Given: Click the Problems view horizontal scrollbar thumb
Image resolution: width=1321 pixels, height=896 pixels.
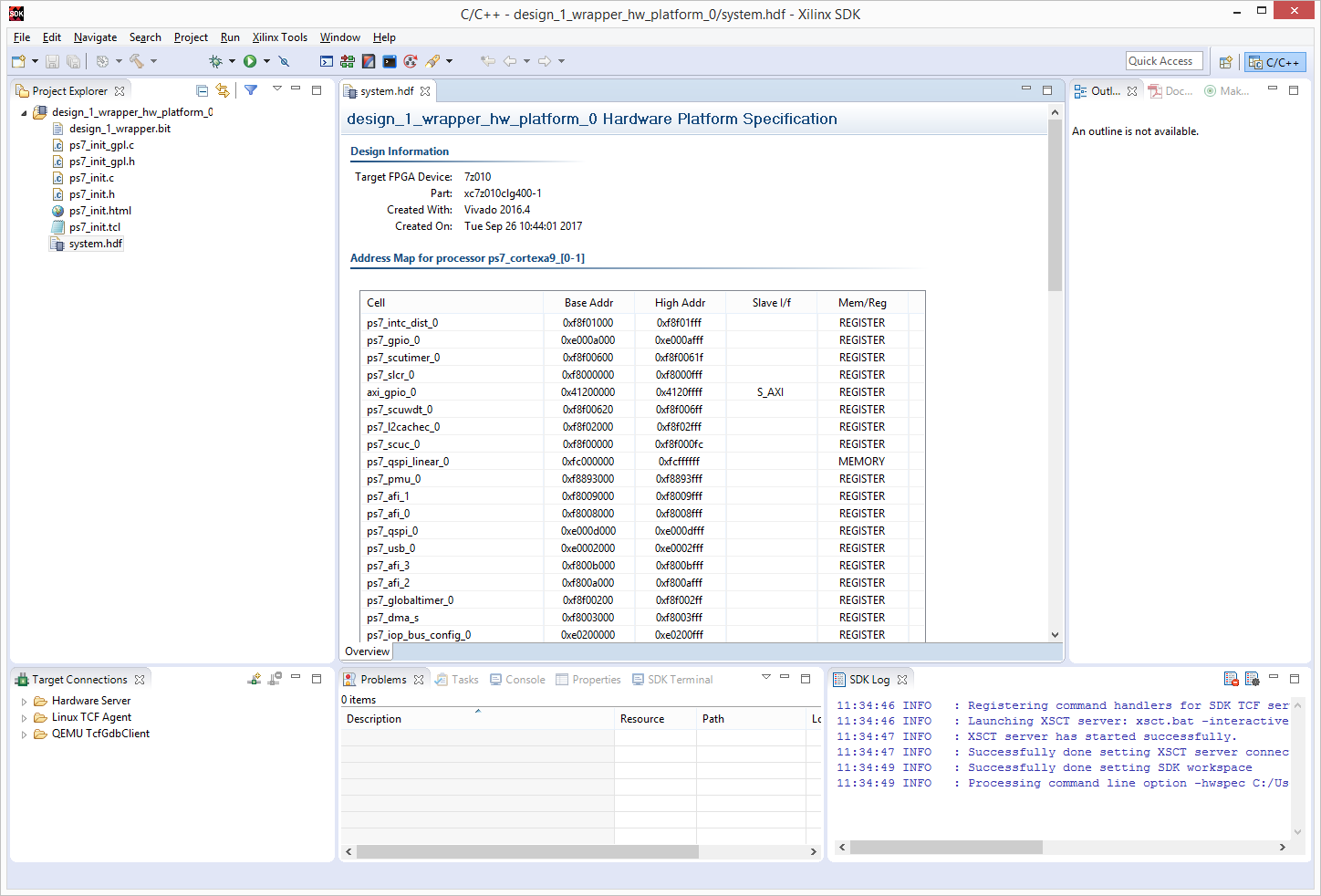Looking at the screenshot, I should [527, 851].
